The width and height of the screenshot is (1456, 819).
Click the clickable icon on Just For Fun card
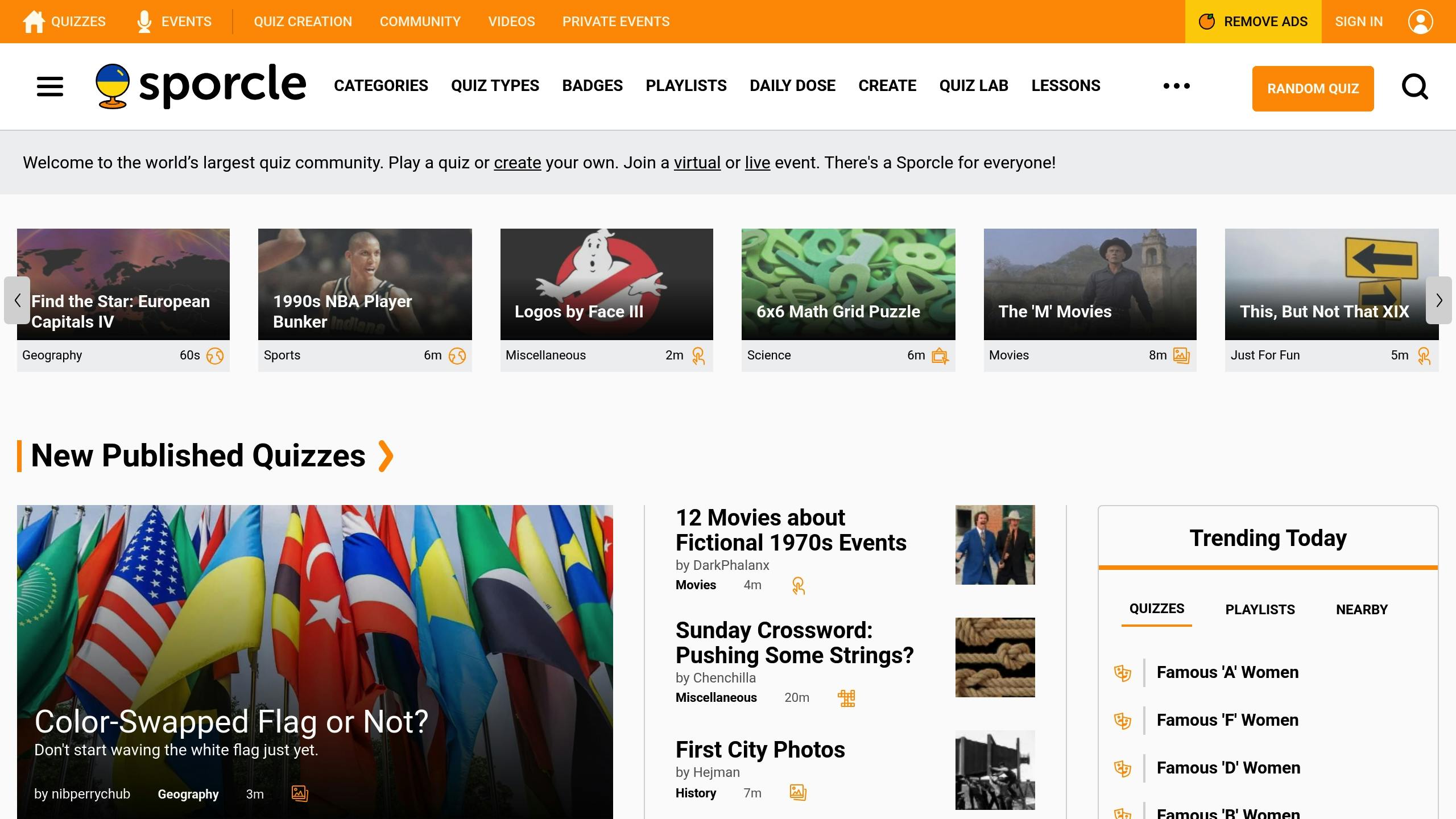coord(1424,356)
